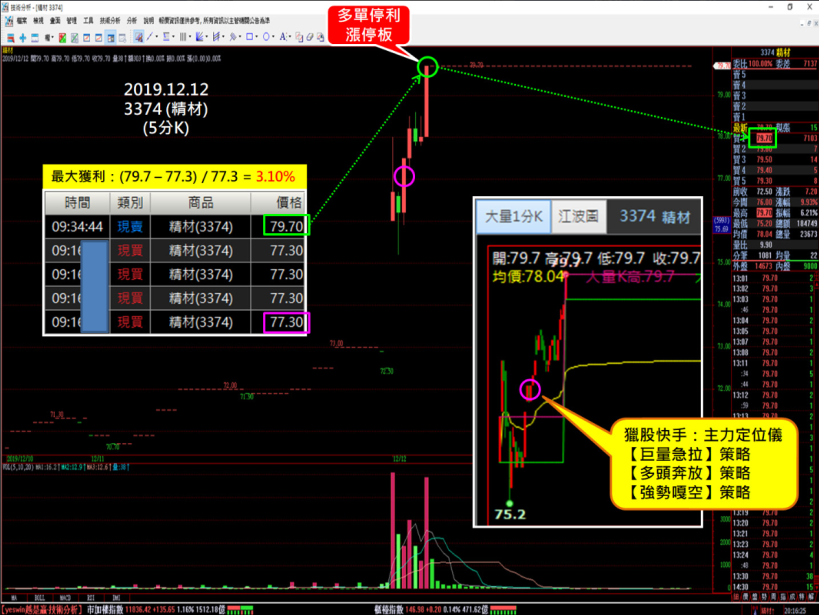This screenshot has width=819, height=615.
Task: Toggle the highlighted chart panel toolbar icon
Action: 111,38
